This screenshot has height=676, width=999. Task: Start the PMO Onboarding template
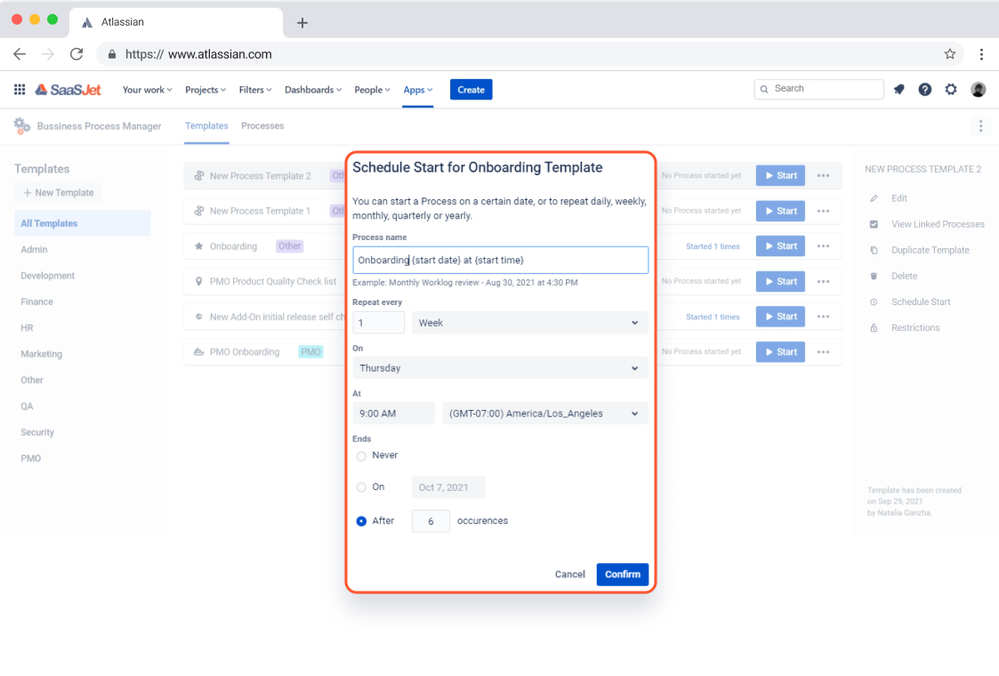coord(780,352)
